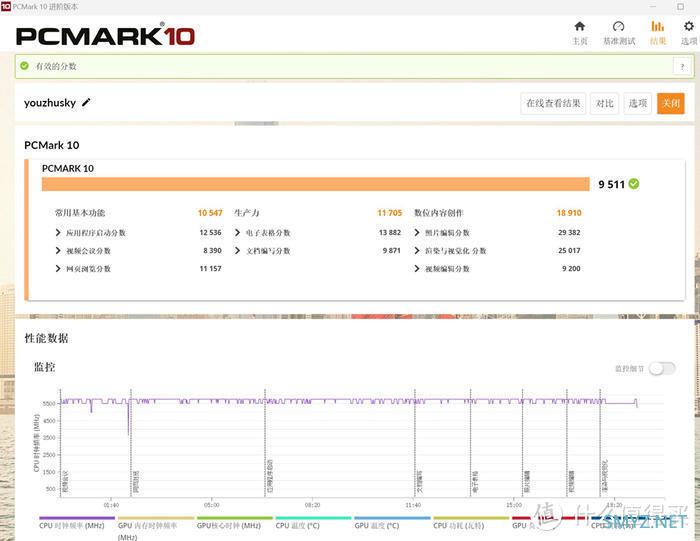Expand the photo editing score row (29 382)
The image size is (700, 541).
coord(497,233)
